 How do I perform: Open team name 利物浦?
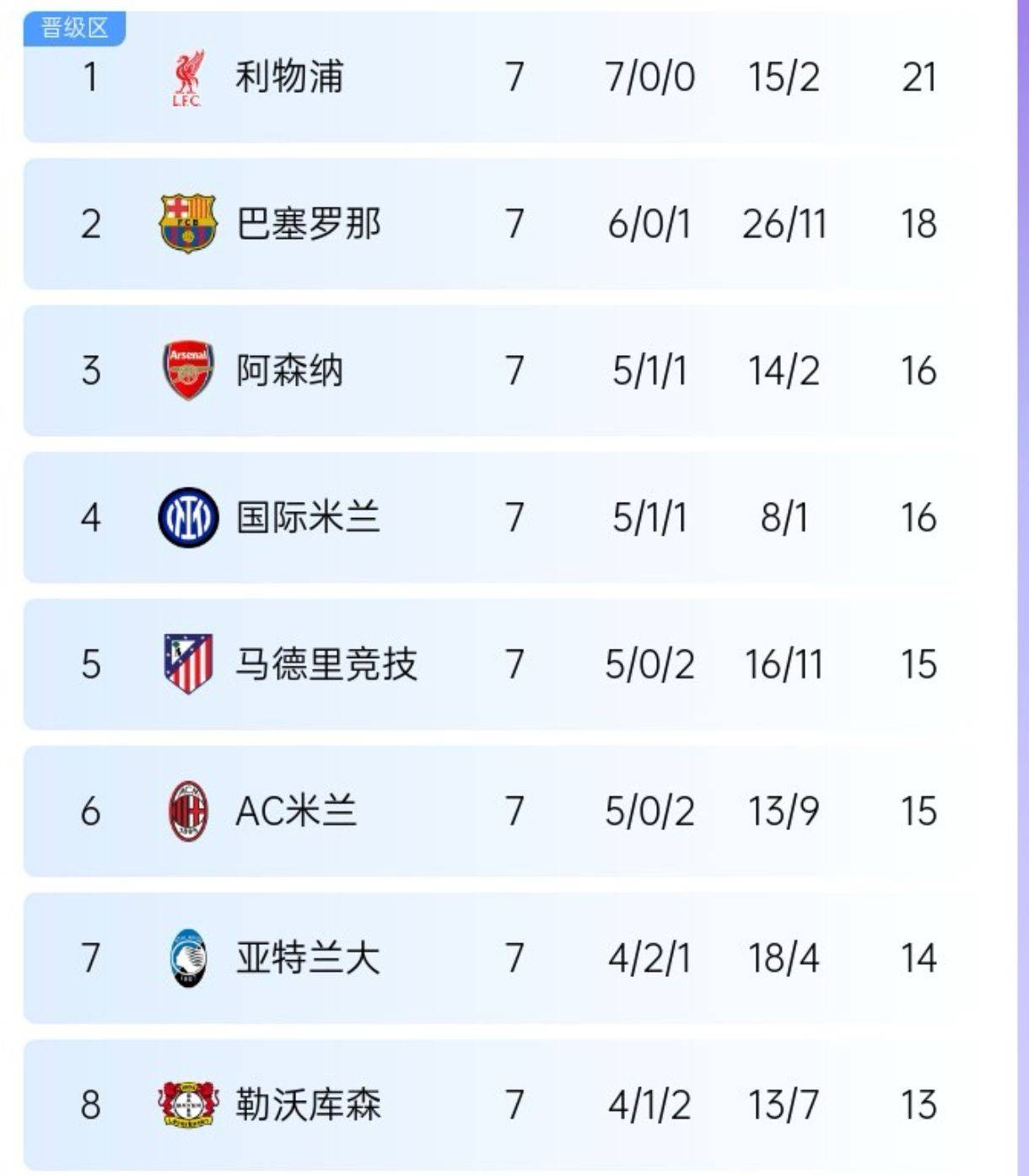point(289,77)
